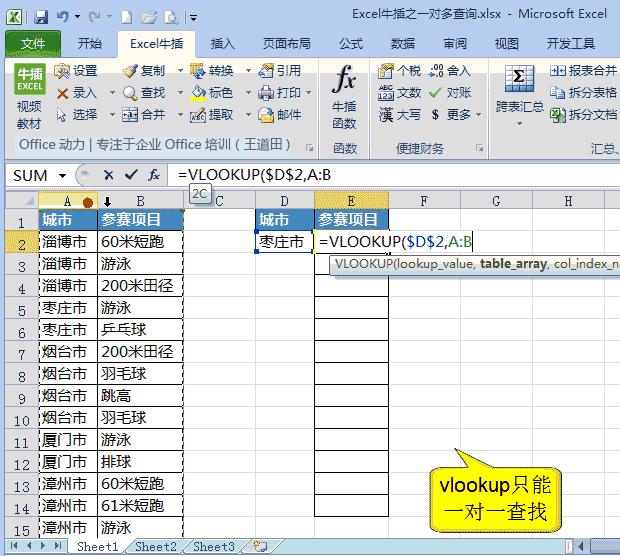Viewport: 620px width, 556px height.
Task: Expand the 打印 dropdown arrow
Action: [x=308, y=93]
